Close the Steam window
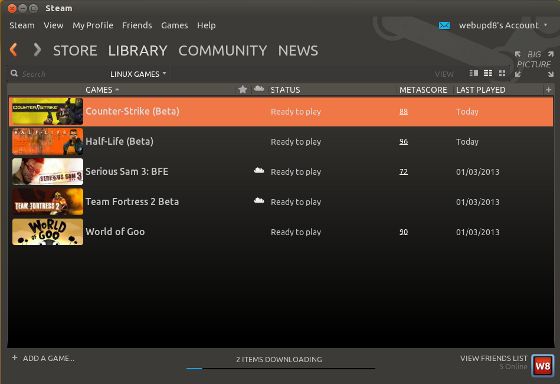The width and height of the screenshot is (560, 384). pyautogui.click(x=12, y=8)
